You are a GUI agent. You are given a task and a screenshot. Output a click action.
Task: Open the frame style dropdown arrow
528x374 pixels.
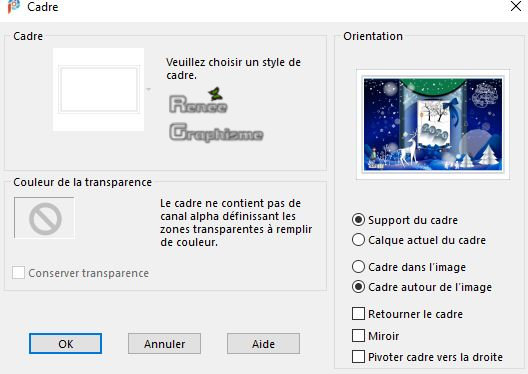148,89
